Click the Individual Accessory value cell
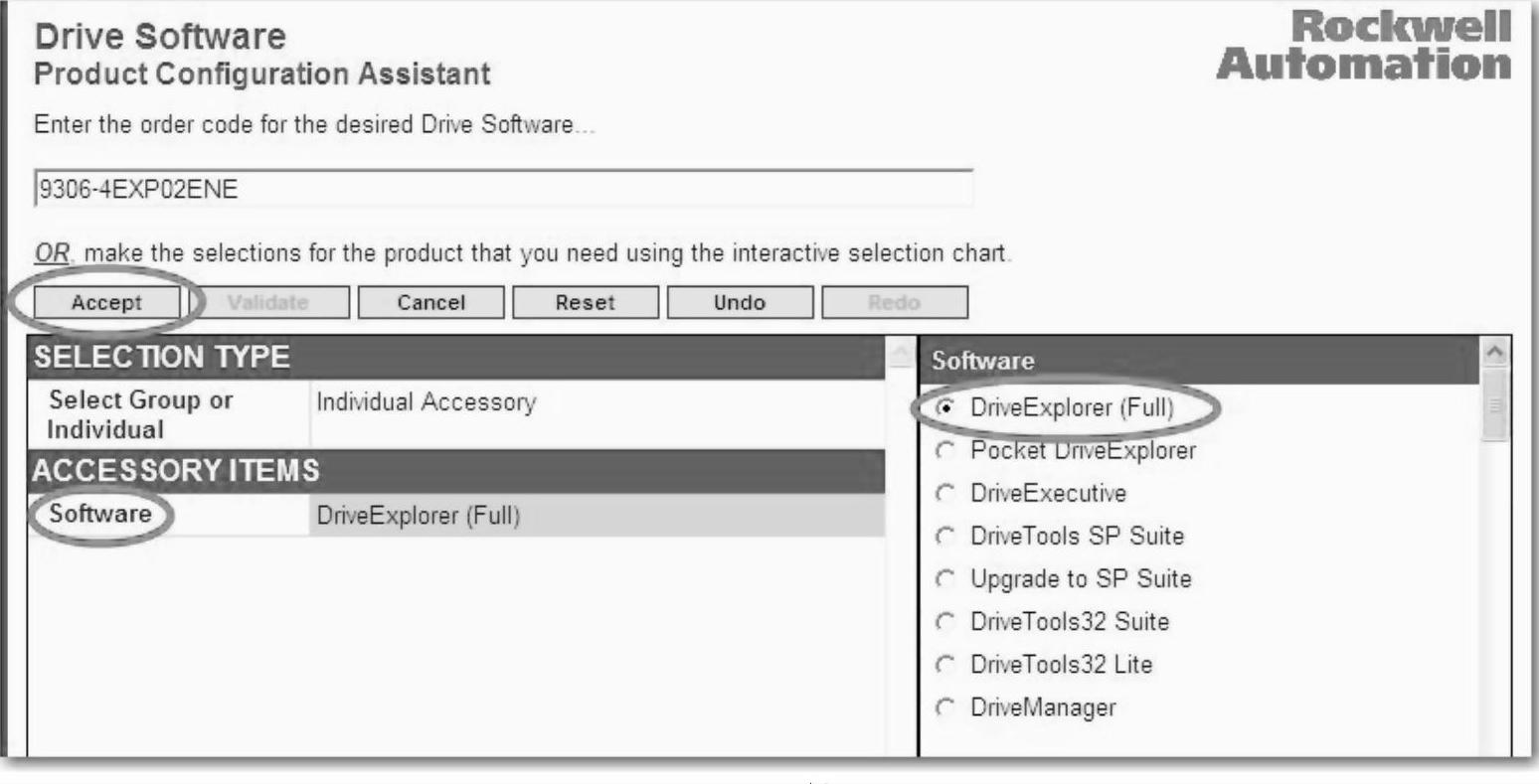The height and width of the screenshot is (784, 1539). tap(426, 402)
